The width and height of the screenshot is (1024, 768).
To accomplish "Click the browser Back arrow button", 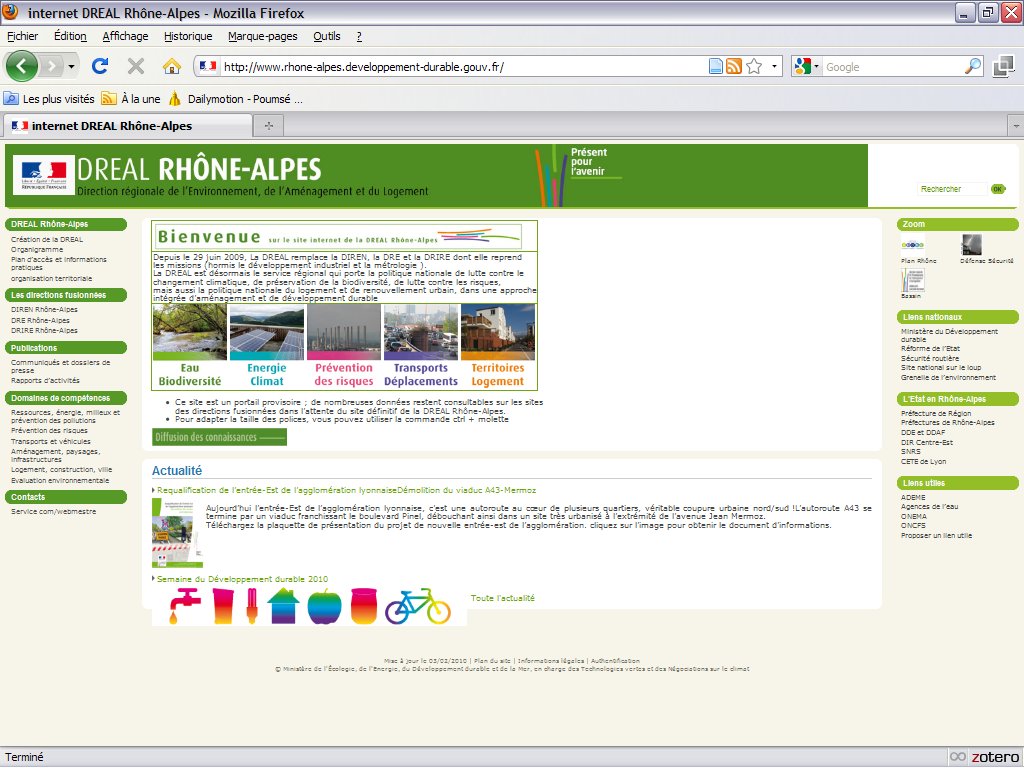I will pyautogui.click(x=22, y=67).
